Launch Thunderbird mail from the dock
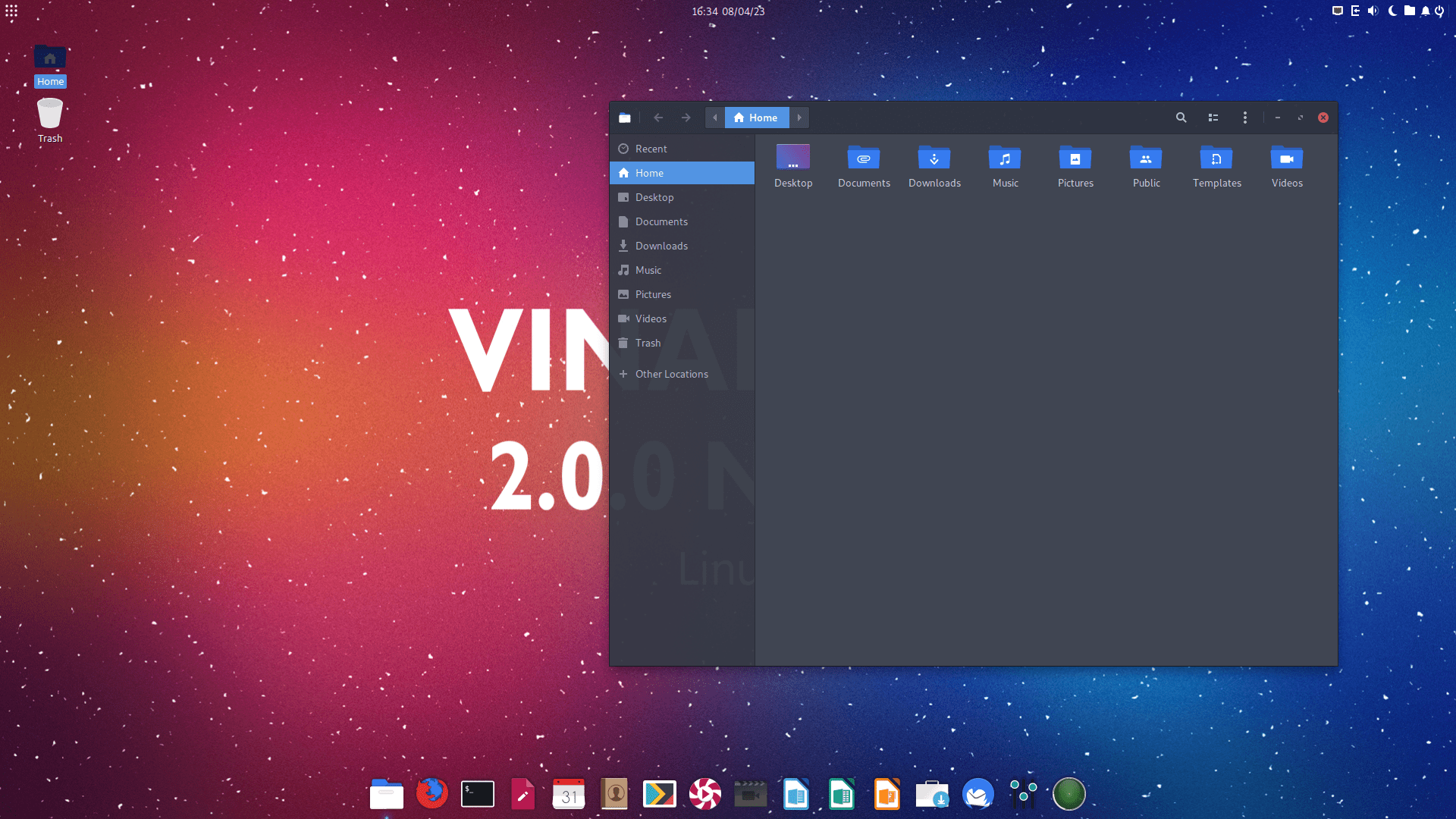This screenshot has width=1456, height=819. coord(978,794)
